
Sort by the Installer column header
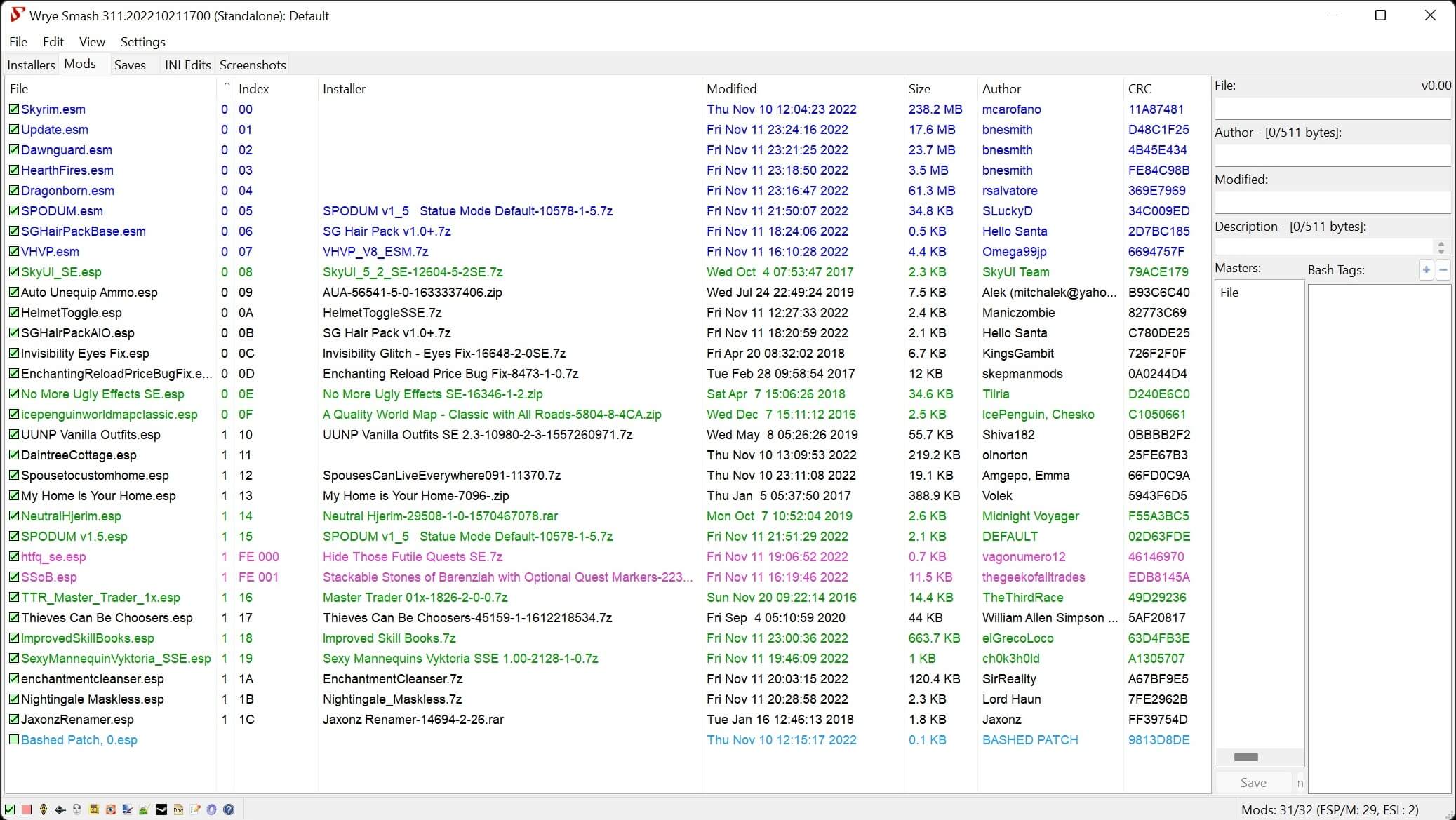click(x=510, y=88)
